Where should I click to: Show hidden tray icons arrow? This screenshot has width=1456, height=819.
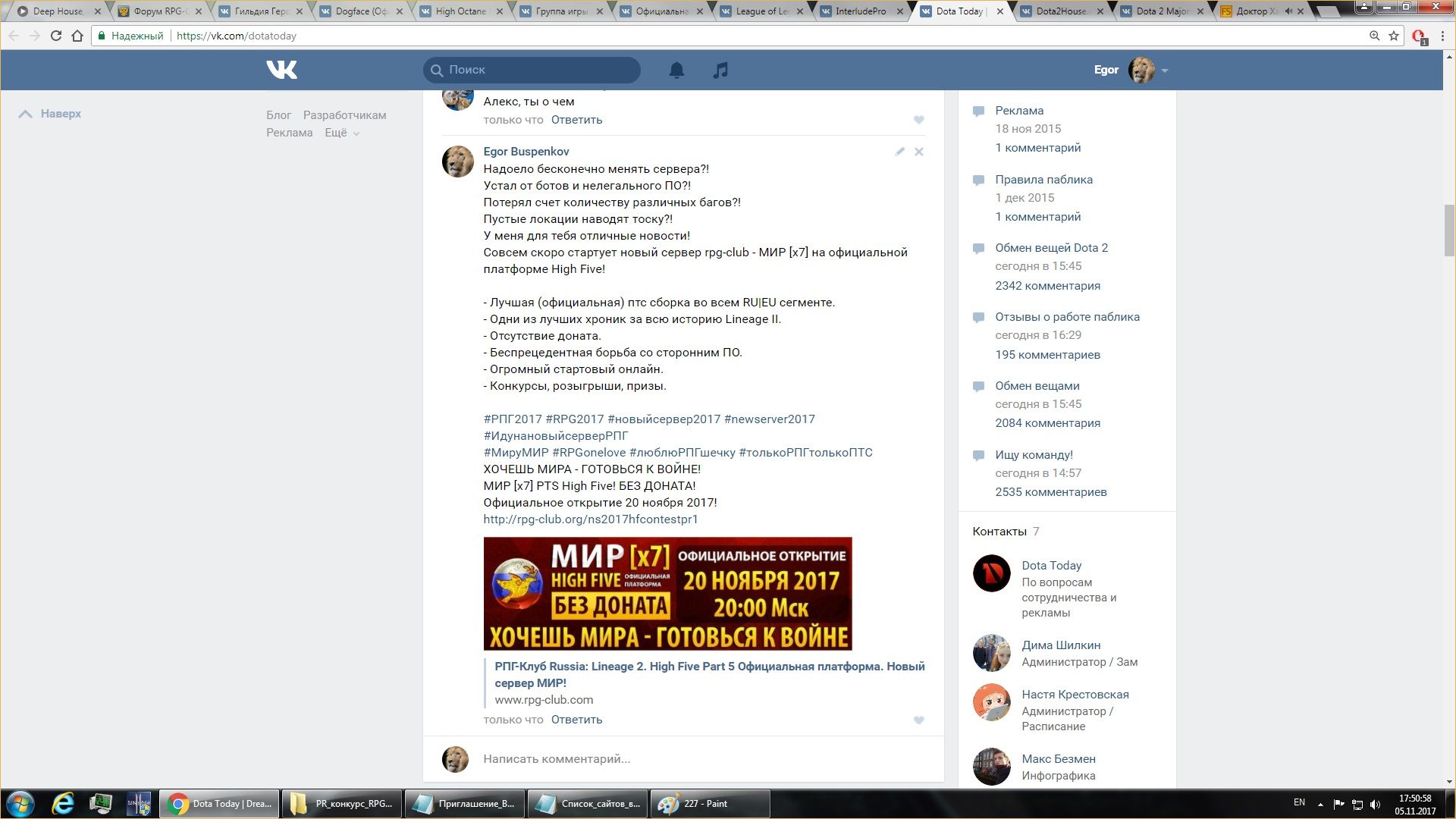point(1320,805)
